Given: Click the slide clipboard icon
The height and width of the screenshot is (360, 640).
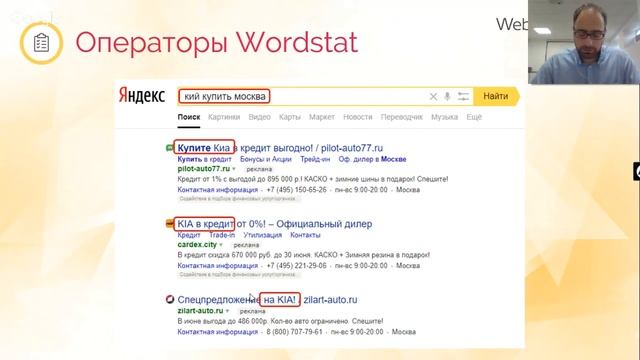Looking at the screenshot, I should tap(41, 43).
